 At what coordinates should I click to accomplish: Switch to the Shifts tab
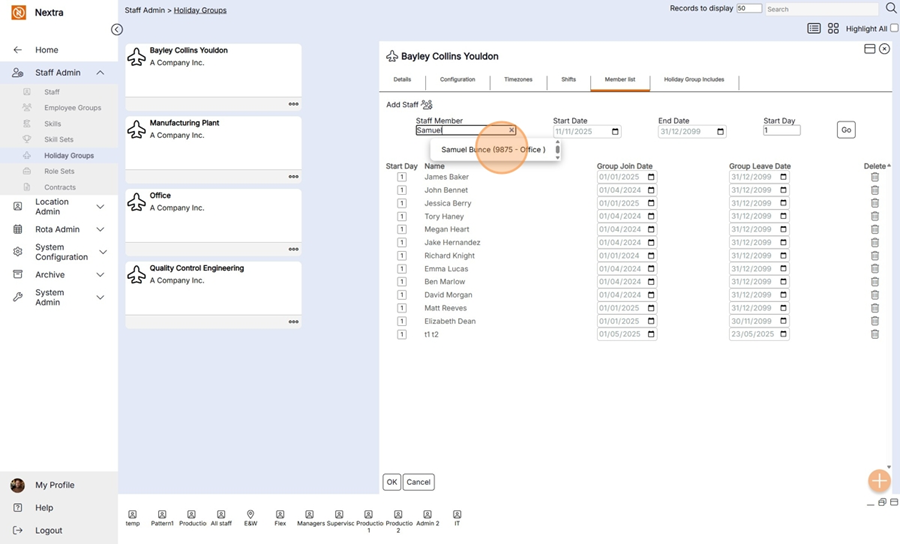click(568, 80)
